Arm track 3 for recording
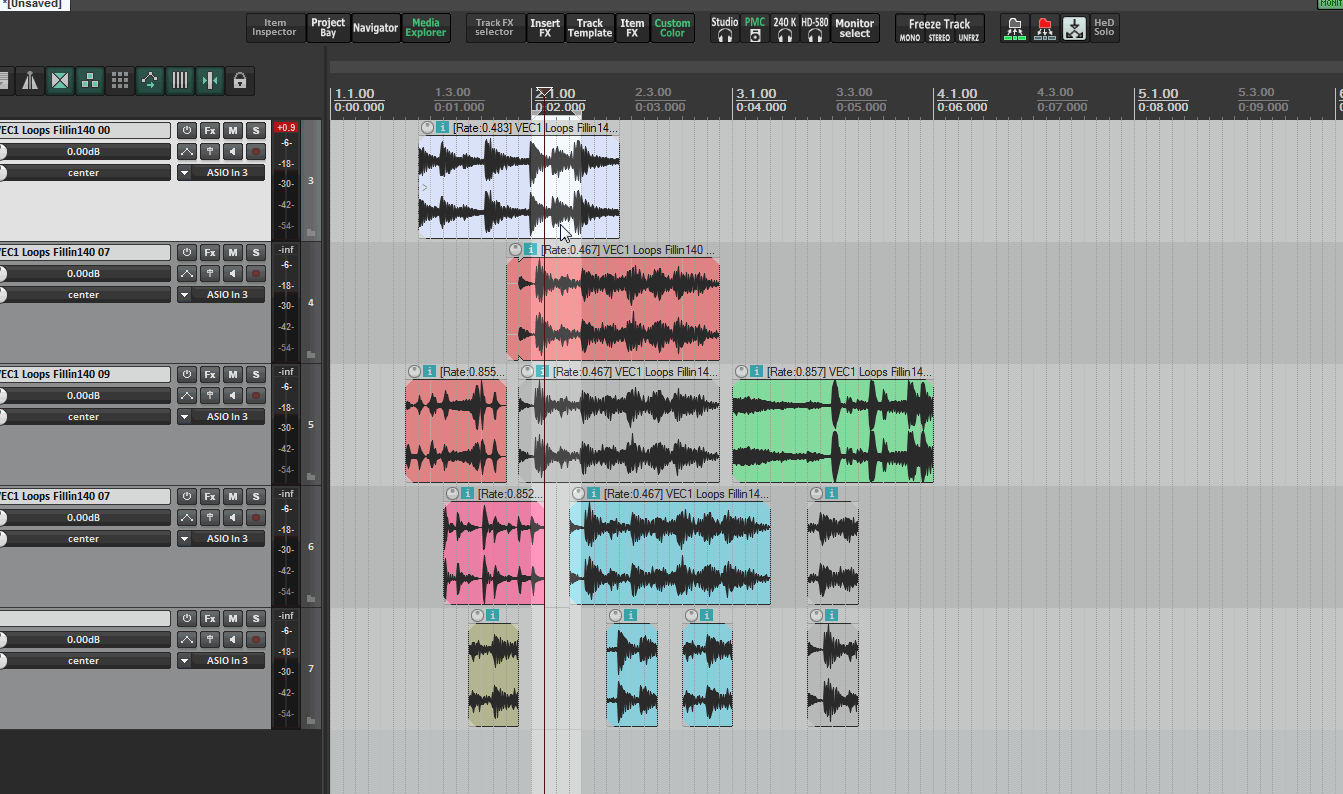Screen dimensions: 1343x794 pos(256,152)
